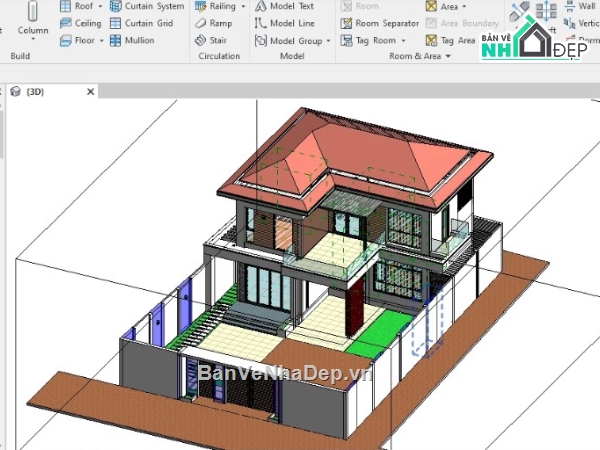
Task: Select the dark red column at entrance
Action: 355,307
